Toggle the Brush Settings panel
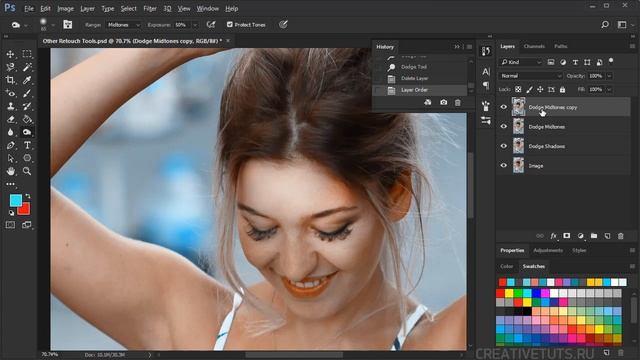 (x=68, y=25)
